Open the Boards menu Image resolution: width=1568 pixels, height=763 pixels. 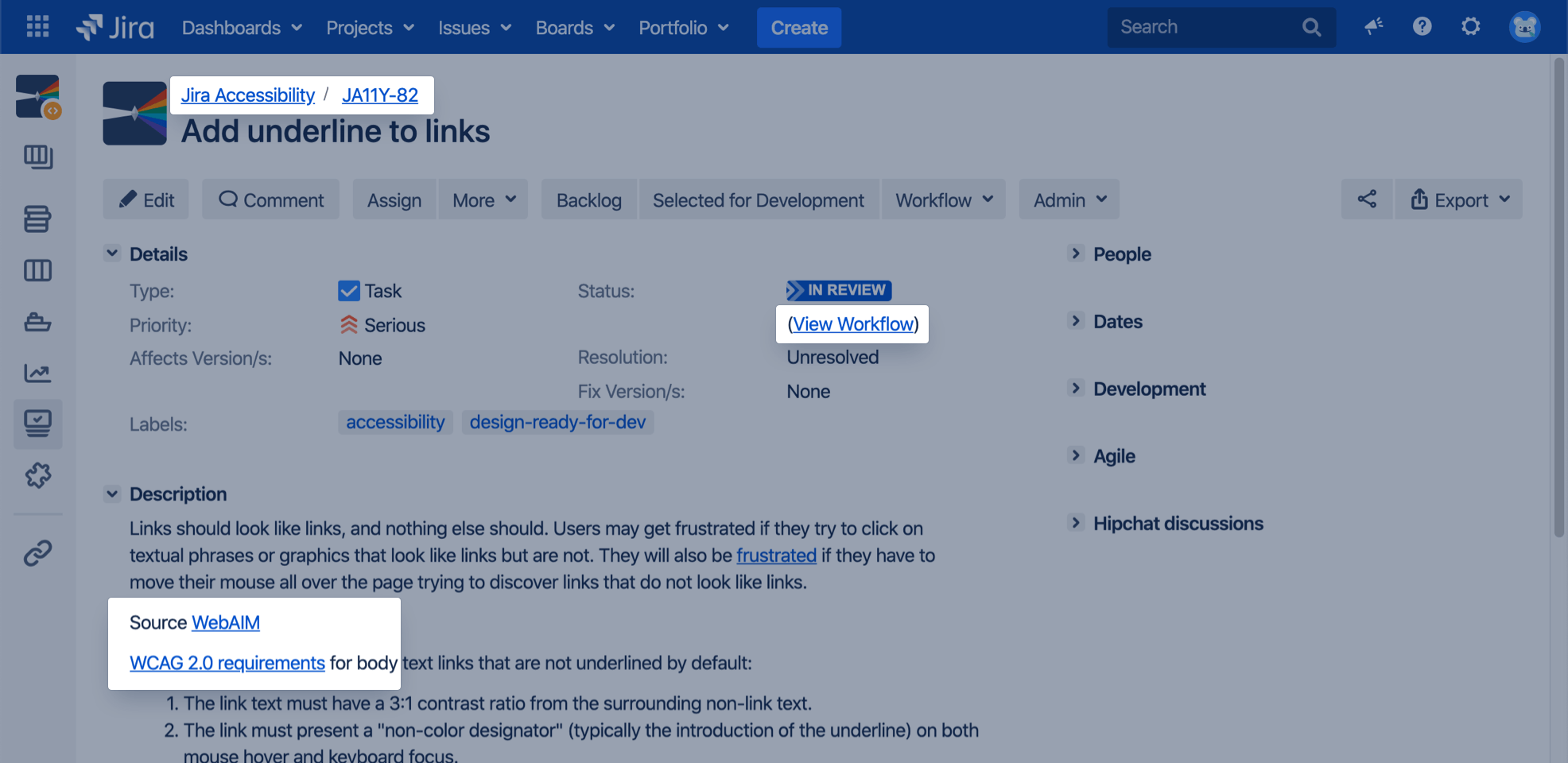click(575, 27)
